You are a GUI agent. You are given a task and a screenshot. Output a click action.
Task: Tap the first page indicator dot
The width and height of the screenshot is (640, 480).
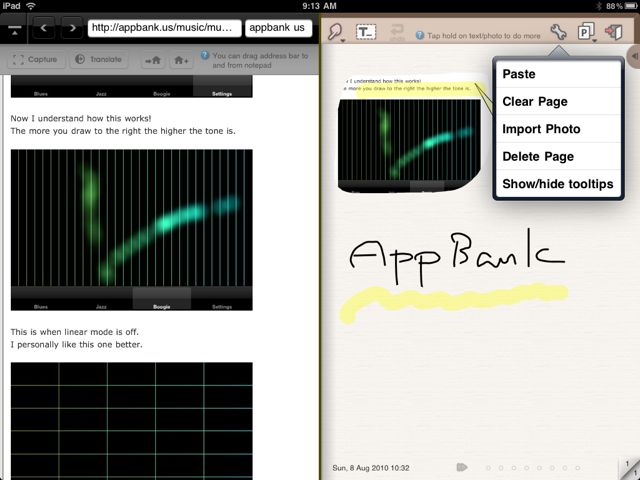[488, 468]
